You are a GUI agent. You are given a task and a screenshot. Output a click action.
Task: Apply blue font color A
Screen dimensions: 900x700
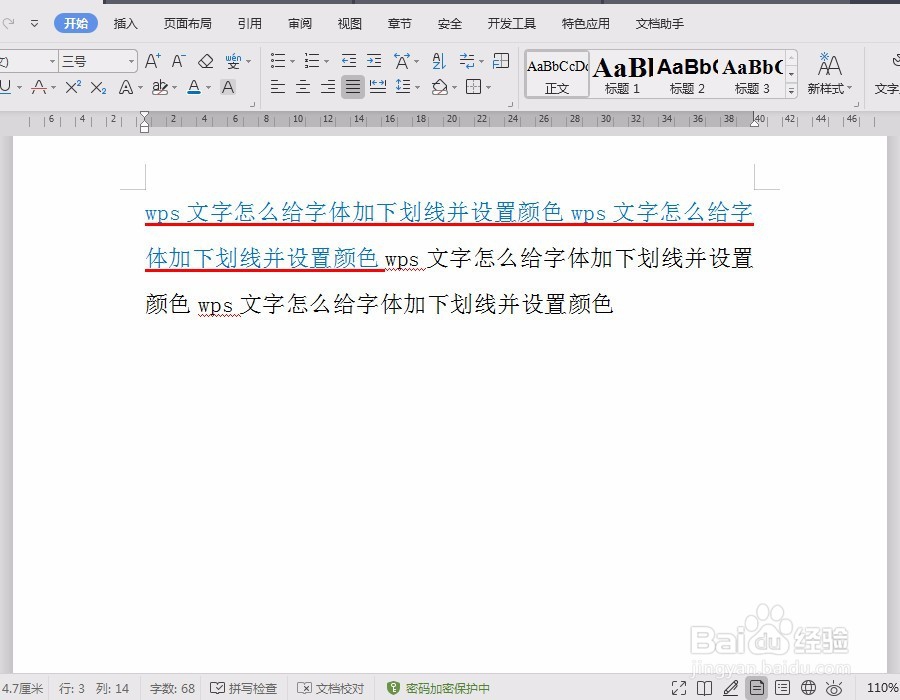(x=194, y=87)
